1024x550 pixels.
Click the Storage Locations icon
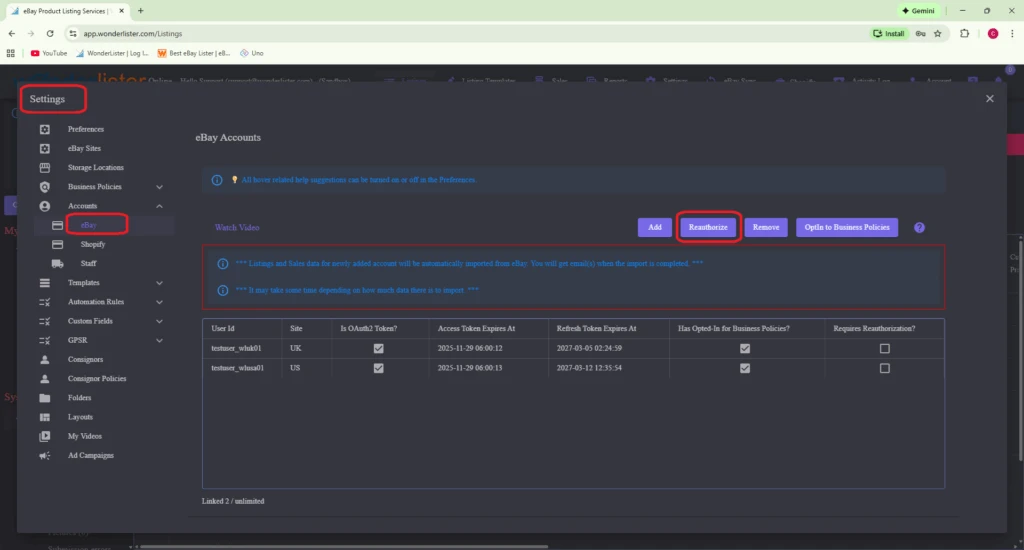point(44,167)
